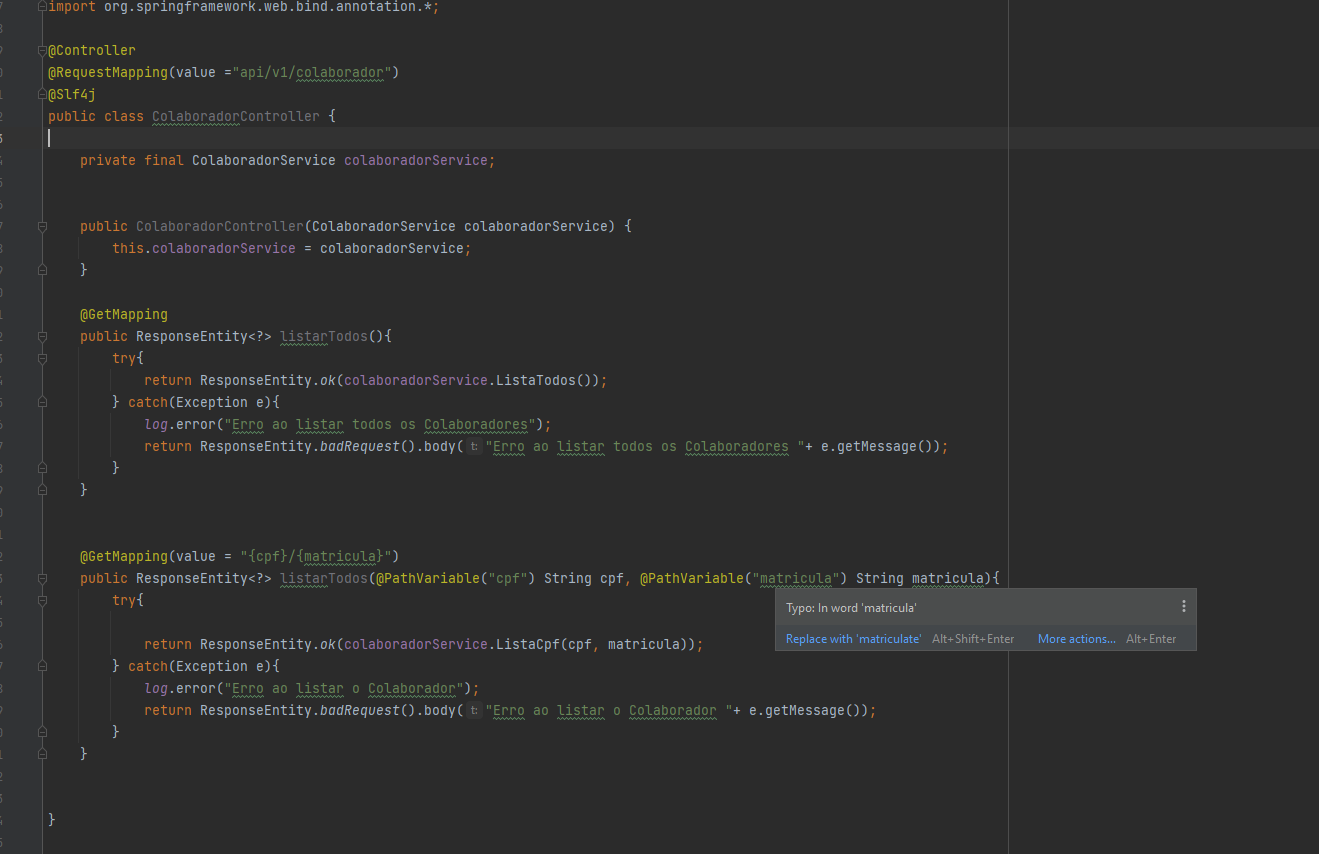Click the constructor's closing brace fold marker
Image resolution: width=1319 pixels, height=854 pixels.
(x=42, y=270)
